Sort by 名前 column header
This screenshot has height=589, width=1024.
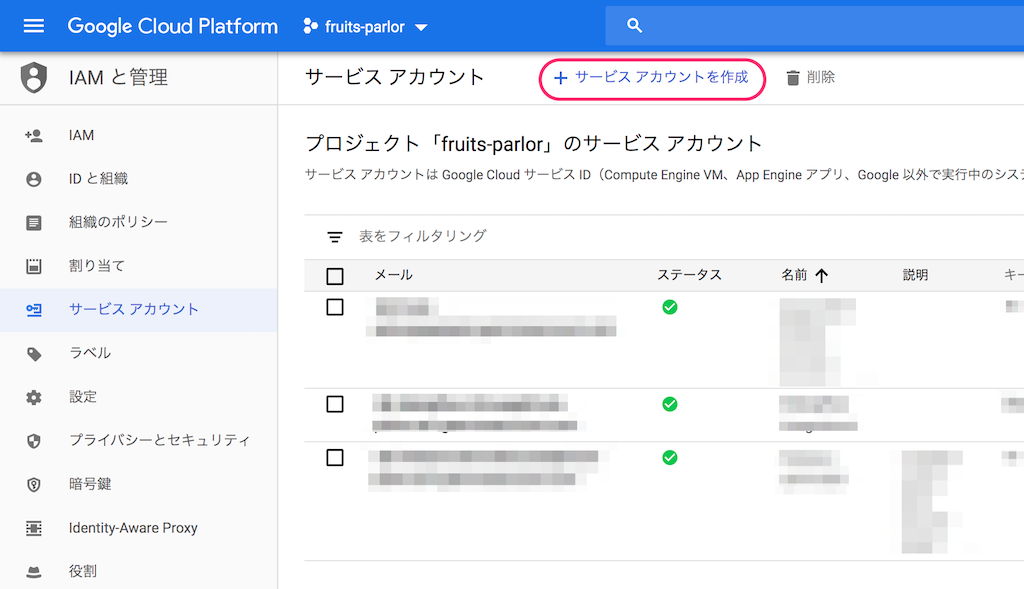click(x=795, y=275)
